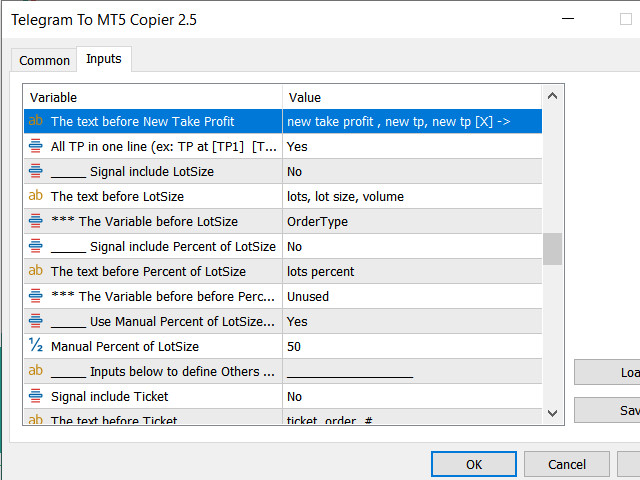Screen dimensions: 640x480
Task: Click the 'ab' icon beside 'The text before LotSize'
Action: point(36,196)
